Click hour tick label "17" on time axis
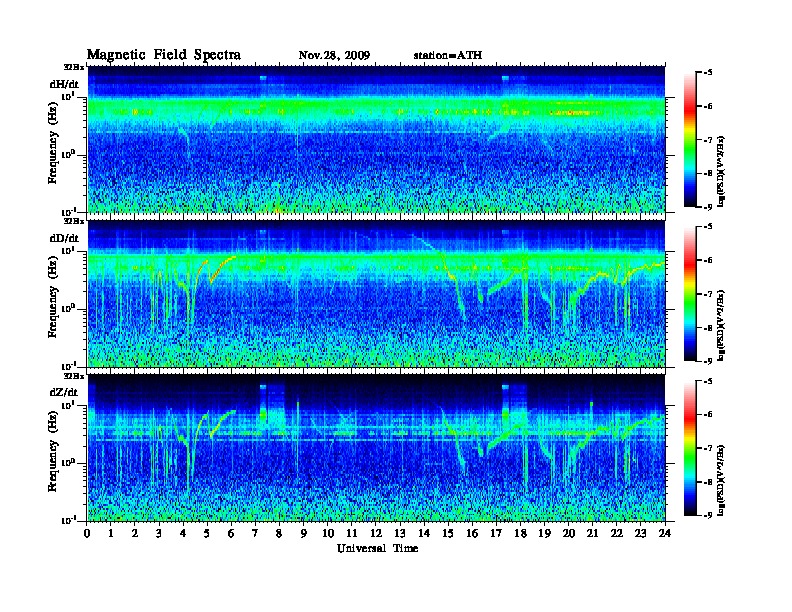The height and width of the screenshot is (612, 792). click(496, 533)
